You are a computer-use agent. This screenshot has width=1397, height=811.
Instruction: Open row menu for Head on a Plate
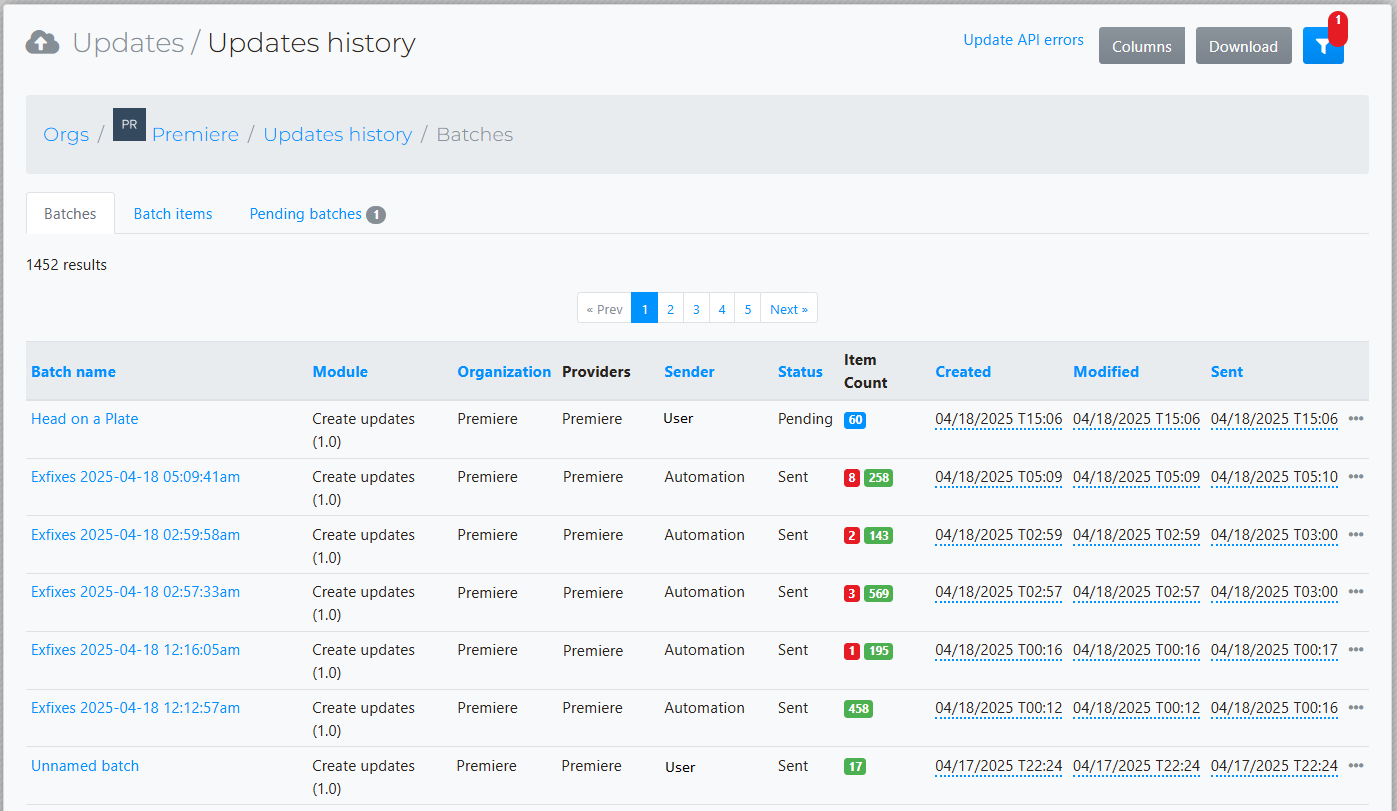point(1356,419)
